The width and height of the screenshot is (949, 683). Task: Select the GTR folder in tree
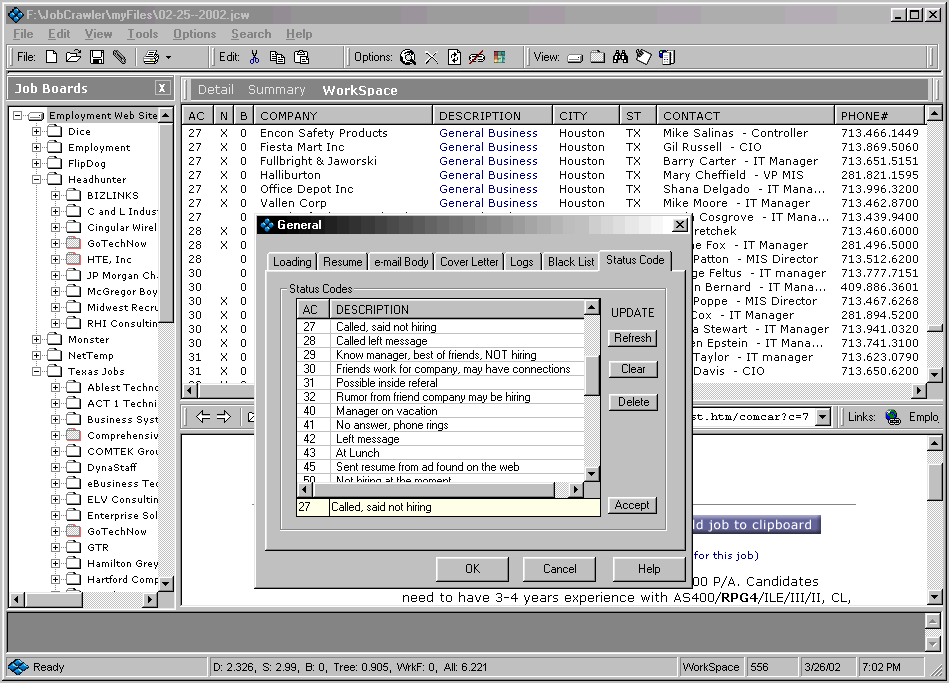click(97, 547)
